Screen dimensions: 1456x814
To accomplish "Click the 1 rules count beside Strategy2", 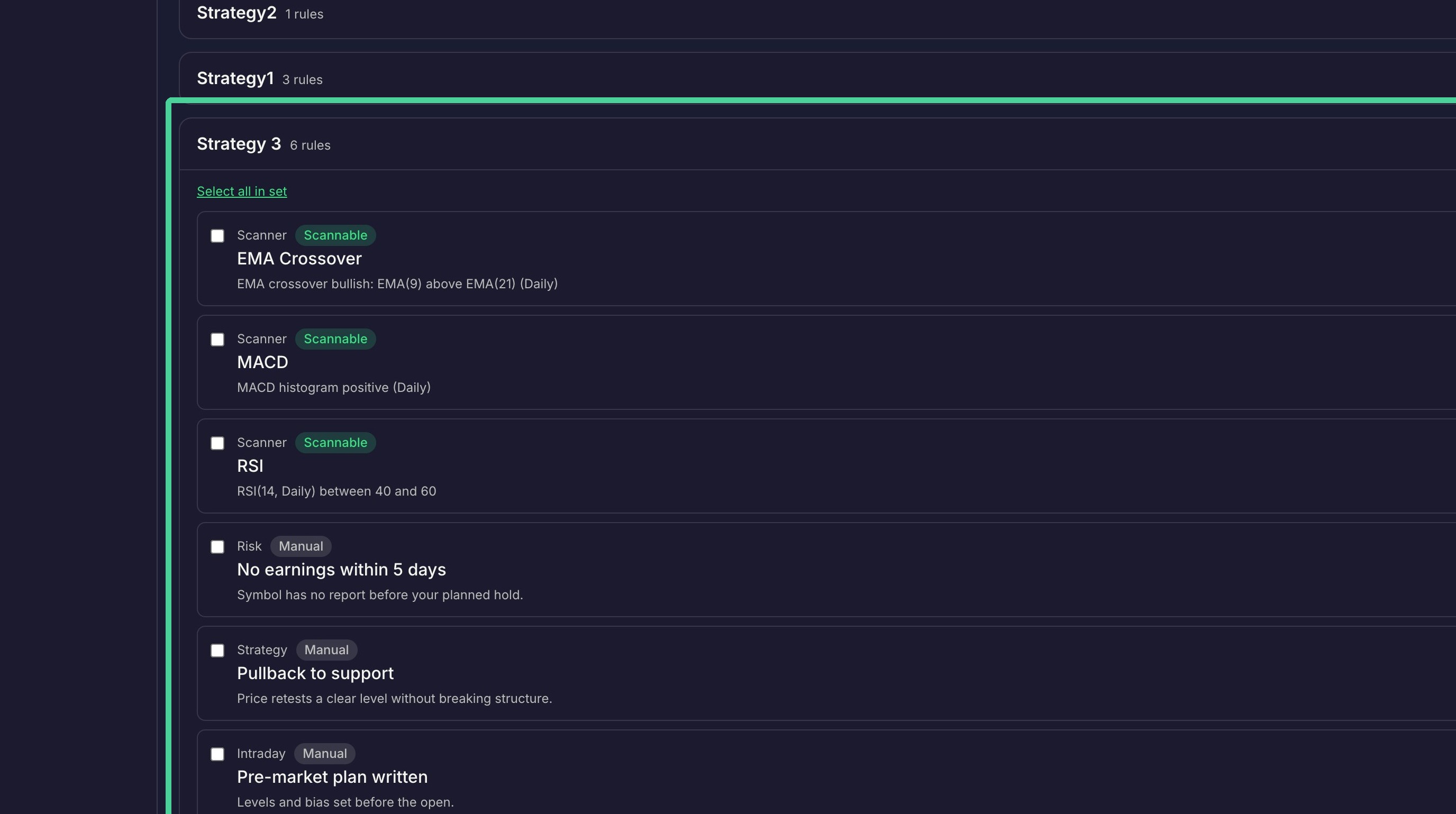I will coord(304,15).
